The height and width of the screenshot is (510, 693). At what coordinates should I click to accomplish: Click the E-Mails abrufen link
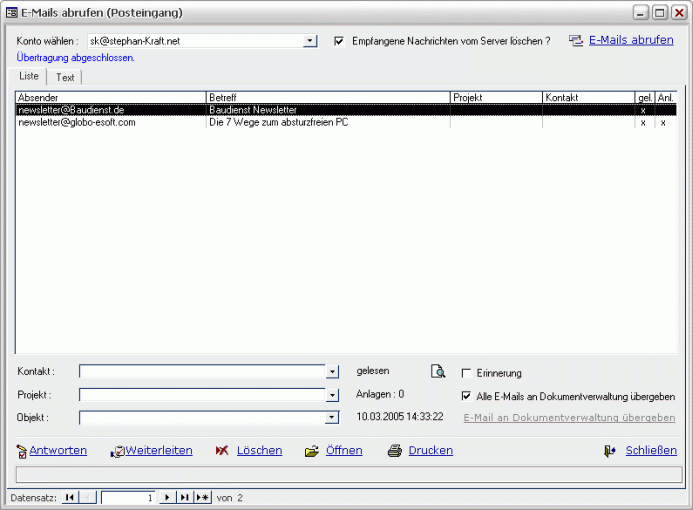[631, 41]
